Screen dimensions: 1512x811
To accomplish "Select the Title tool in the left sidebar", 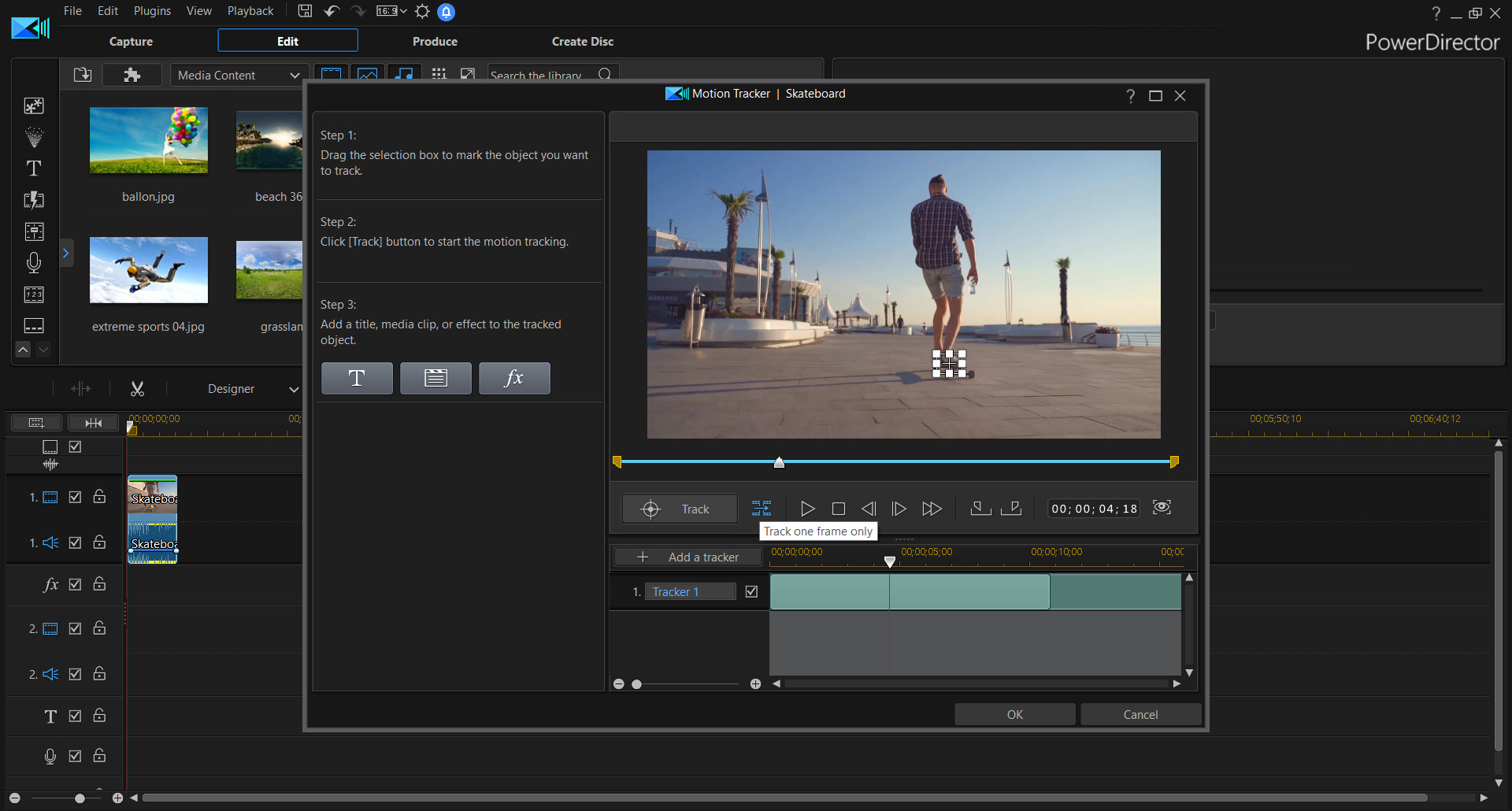I will click(x=34, y=168).
